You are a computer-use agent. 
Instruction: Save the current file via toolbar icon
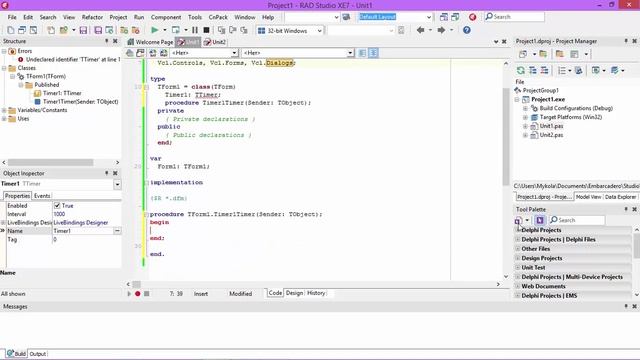point(83,30)
